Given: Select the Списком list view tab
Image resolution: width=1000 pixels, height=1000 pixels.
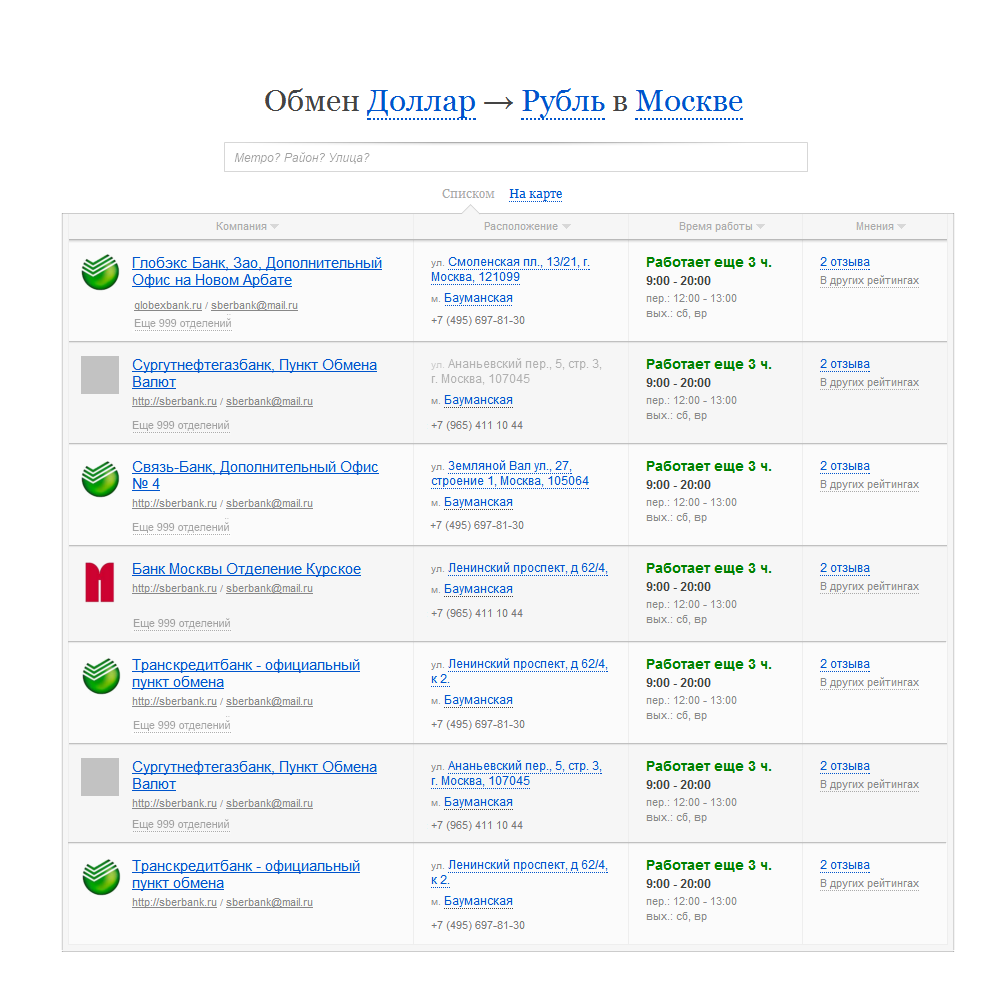Looking at the screenshot, I should 468,194.
